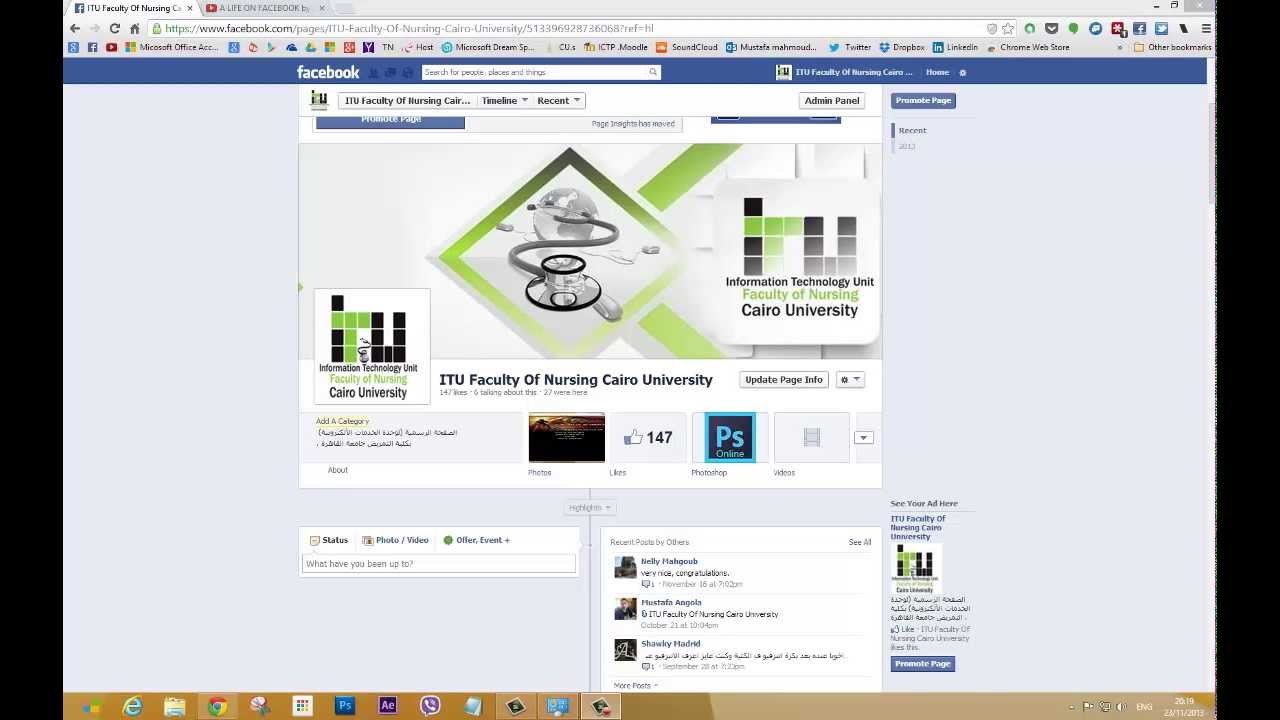Open the Videos app tile
Image resolution: width=1280 pixels, height=720 pixels.
pyautogui.click(x=811, y=437)
